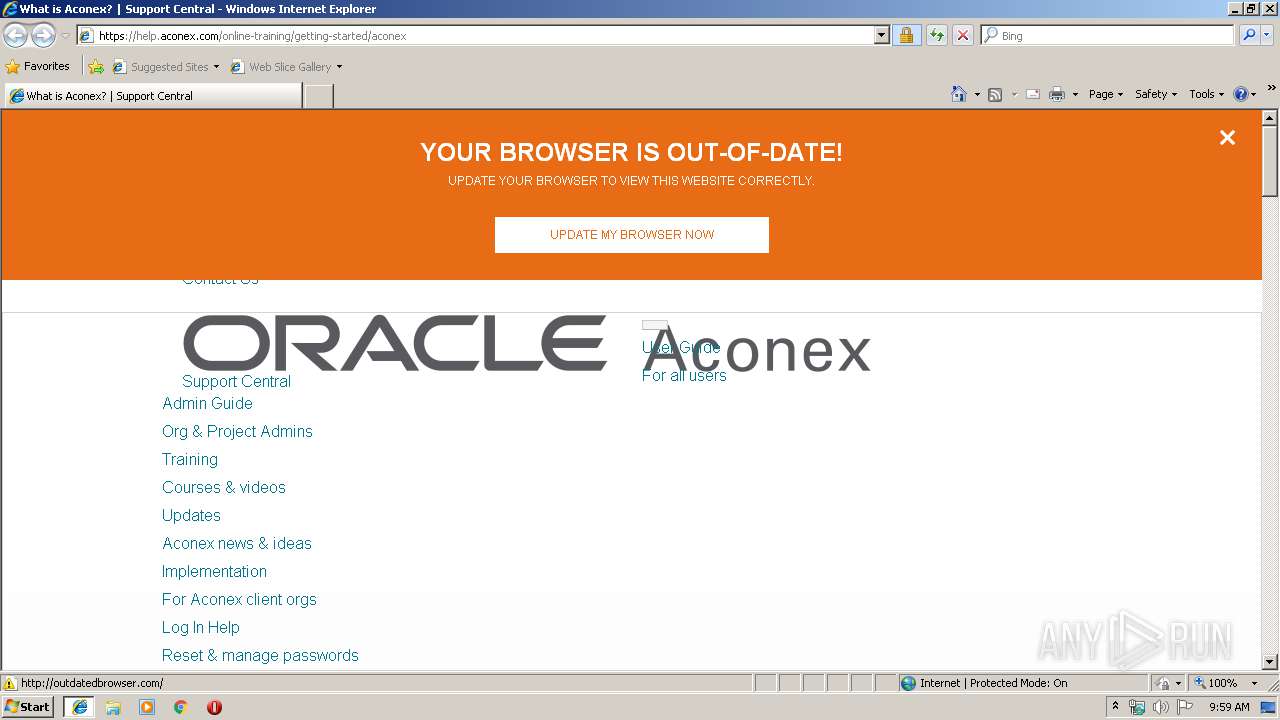
Task: Click the Print icon
Action: pos(1057,94)
